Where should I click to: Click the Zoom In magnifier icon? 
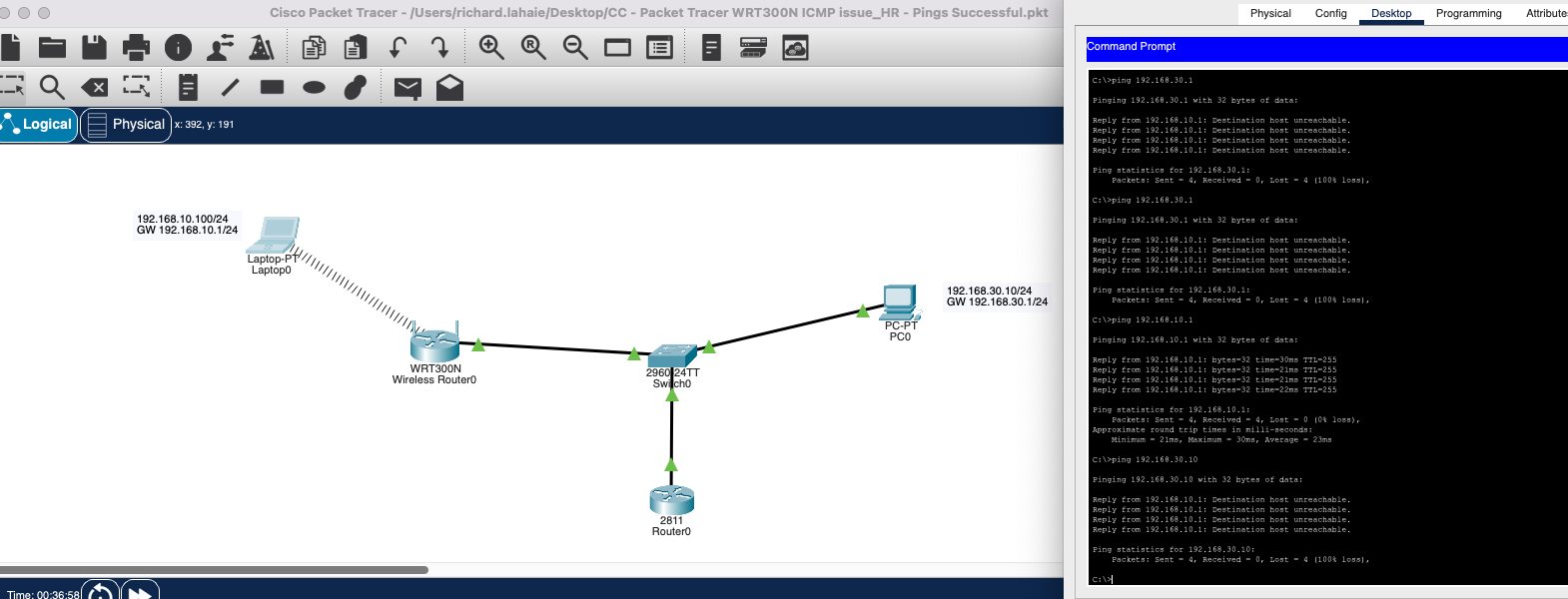coord(490,48)
